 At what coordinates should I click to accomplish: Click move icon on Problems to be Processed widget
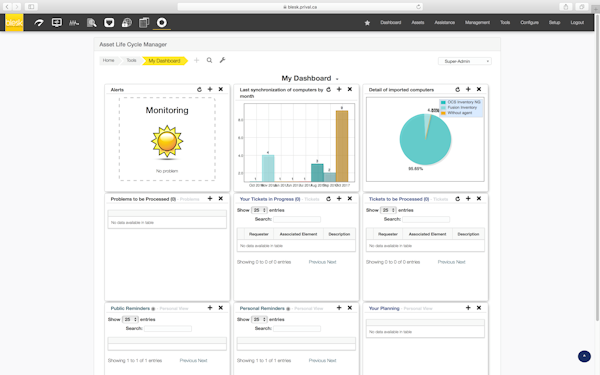(210, 199)
